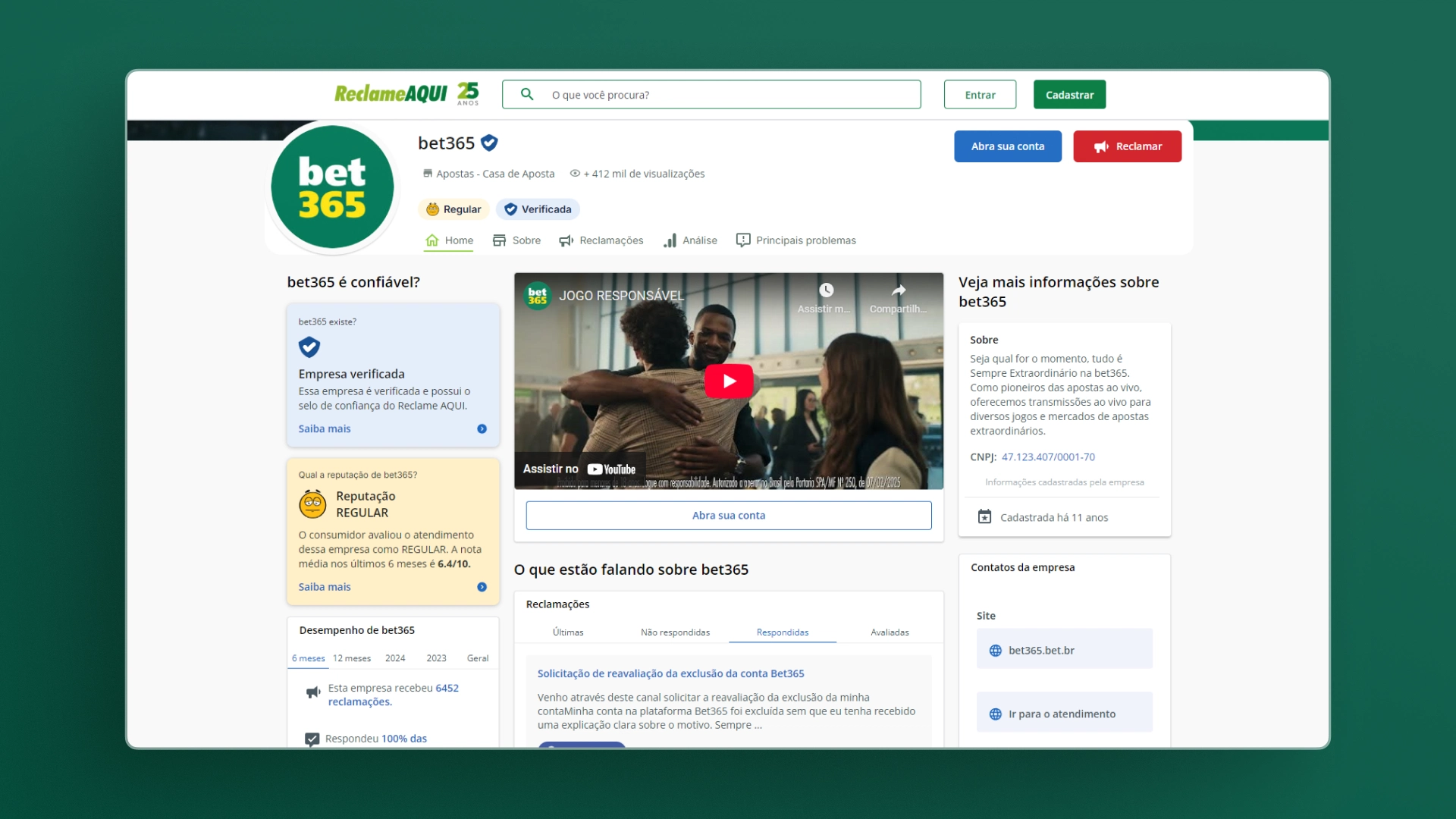The width and height of the screenshot is (1456, 819).
Task: Select the Avaliadas complaints tab
Action: (x=890, y=632)
